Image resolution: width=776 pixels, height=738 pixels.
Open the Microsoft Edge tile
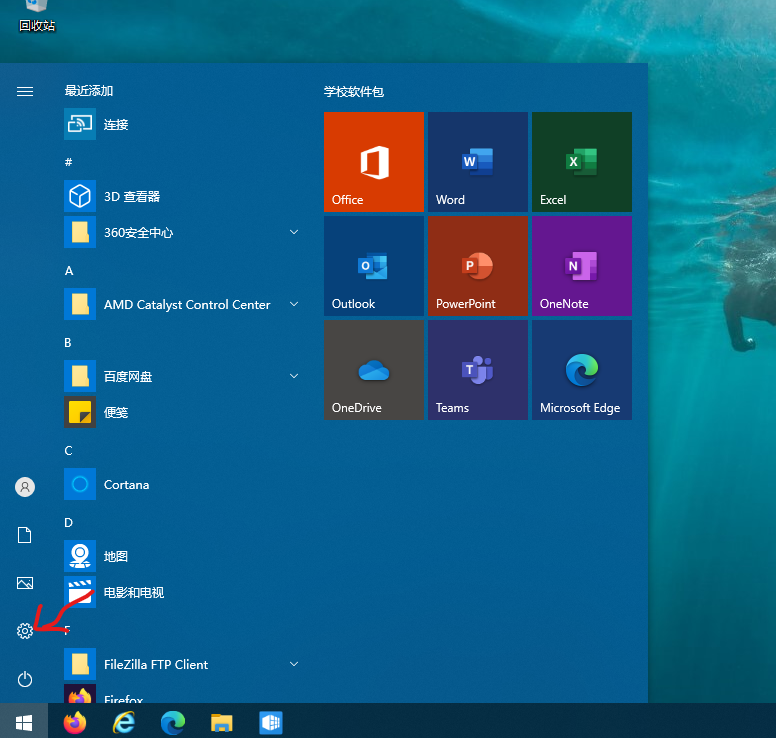click(x=582, y=370)
